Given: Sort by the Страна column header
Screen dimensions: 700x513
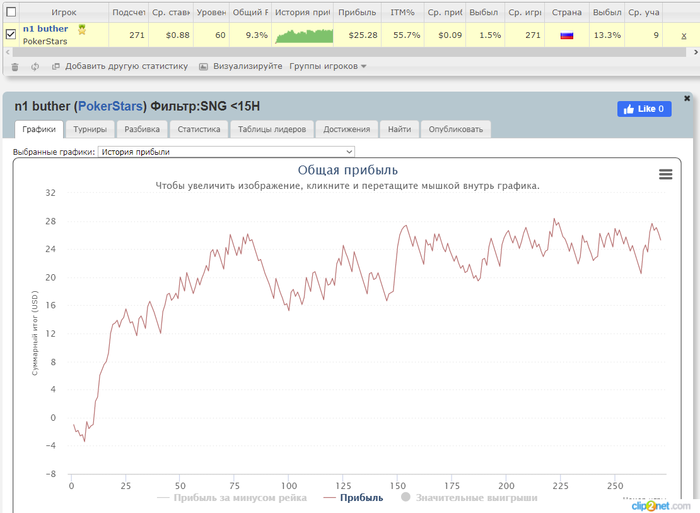Looking at the screenshot, I should (567, 13).
